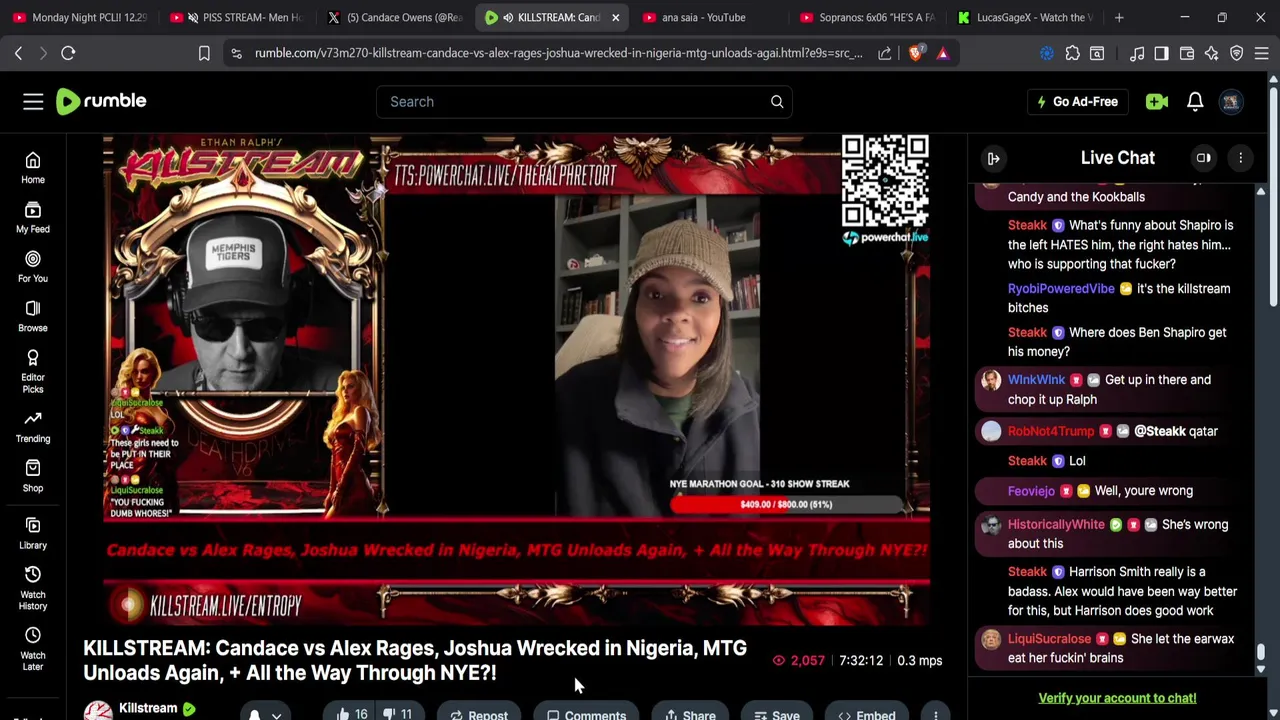1280x720 pixels.
Task: Switch to Monday Night PCLIII tab
Action: point(81,17)
